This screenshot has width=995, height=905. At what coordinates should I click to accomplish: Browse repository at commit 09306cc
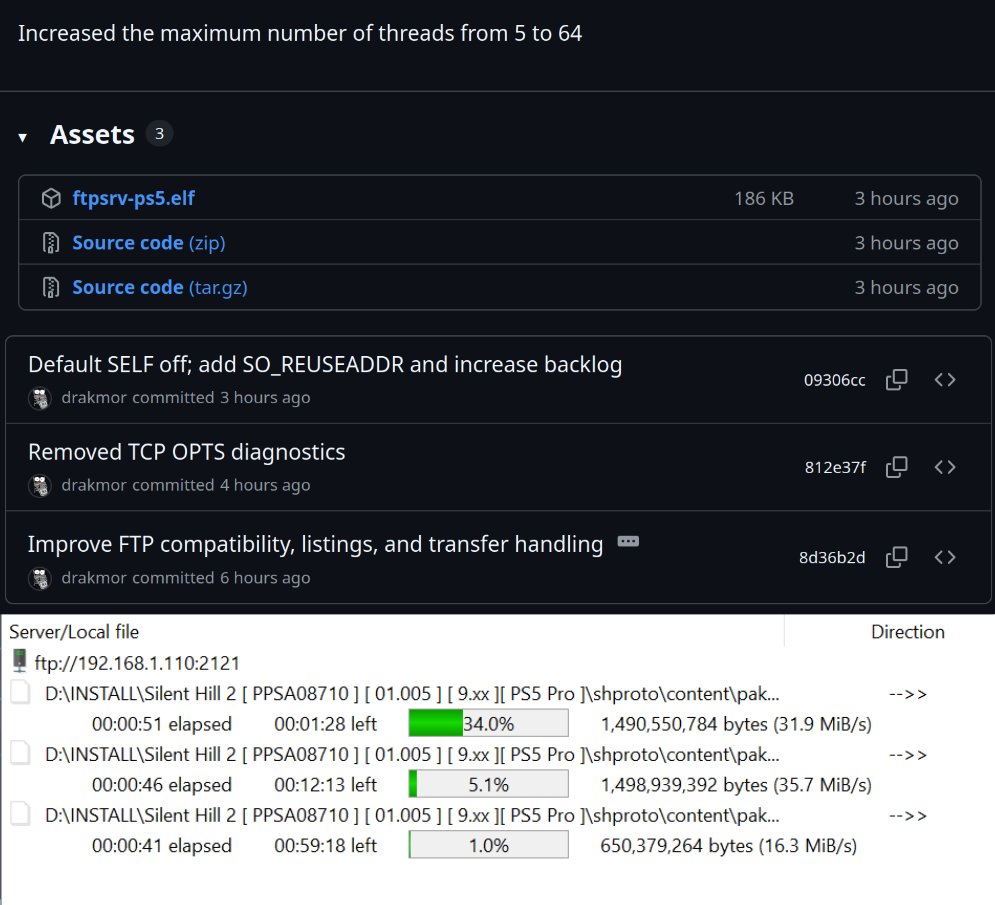[945, 380]
